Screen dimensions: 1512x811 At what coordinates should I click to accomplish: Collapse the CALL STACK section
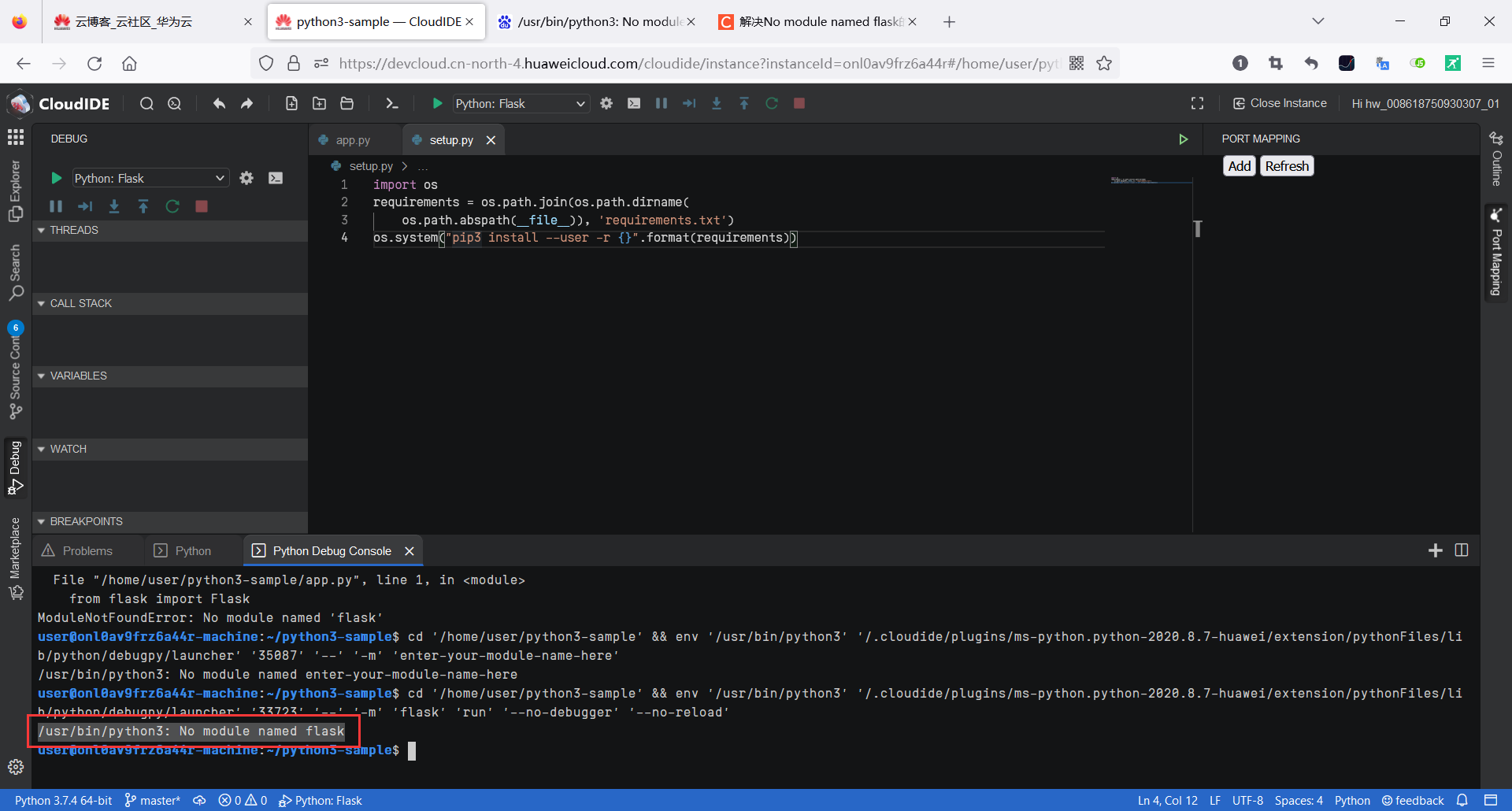click(x=170, y=303)
